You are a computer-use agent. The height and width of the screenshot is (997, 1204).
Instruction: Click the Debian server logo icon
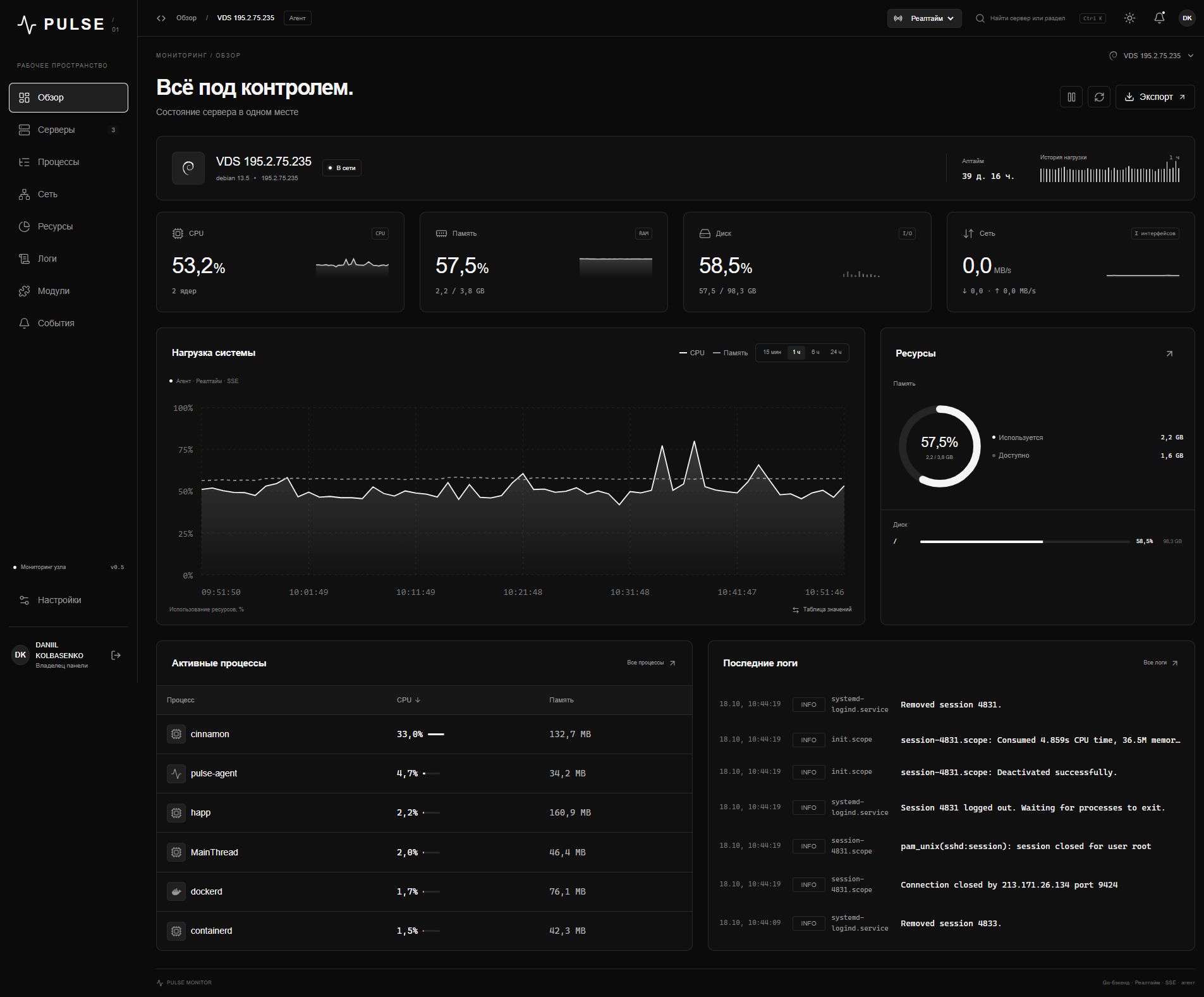tap(188, 168)
